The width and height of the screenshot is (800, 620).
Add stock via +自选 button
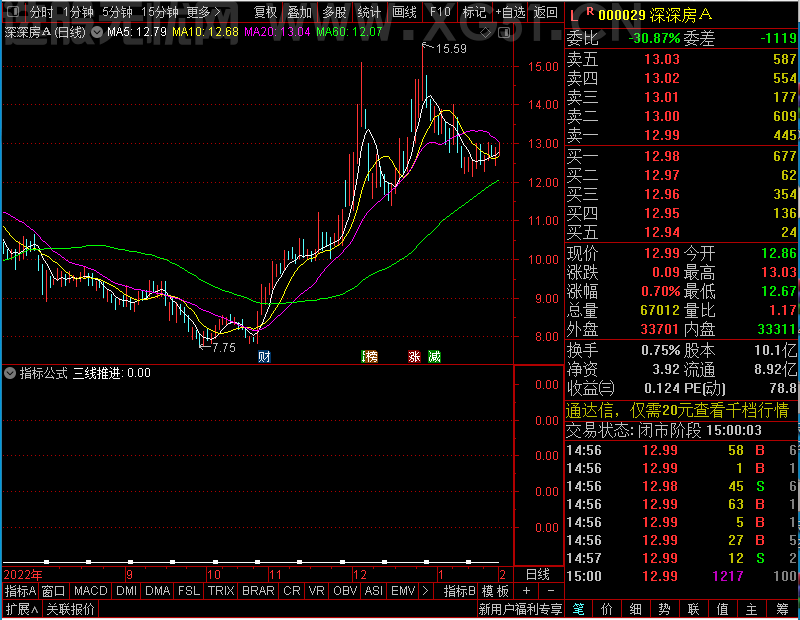tap(510, 12)
